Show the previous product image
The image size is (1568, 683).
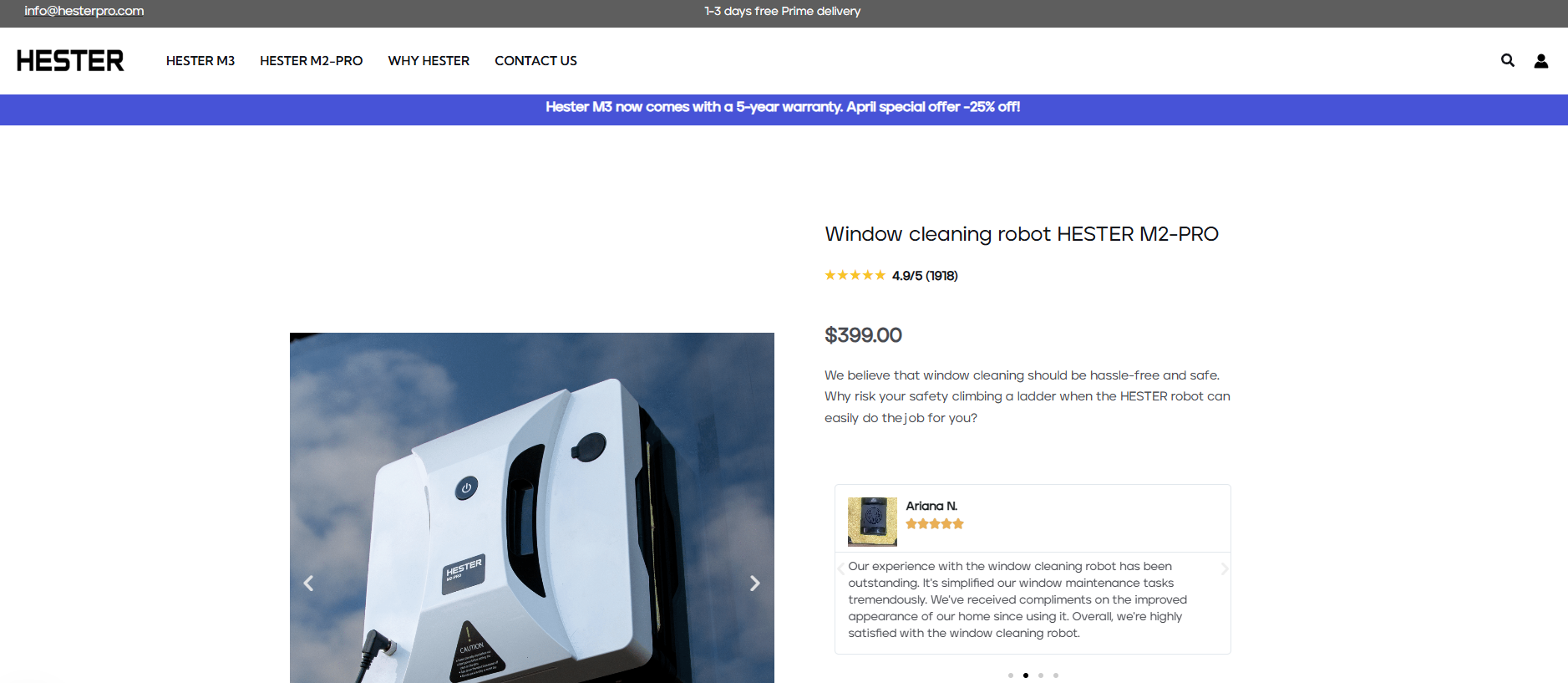click(x=308, y=583)
